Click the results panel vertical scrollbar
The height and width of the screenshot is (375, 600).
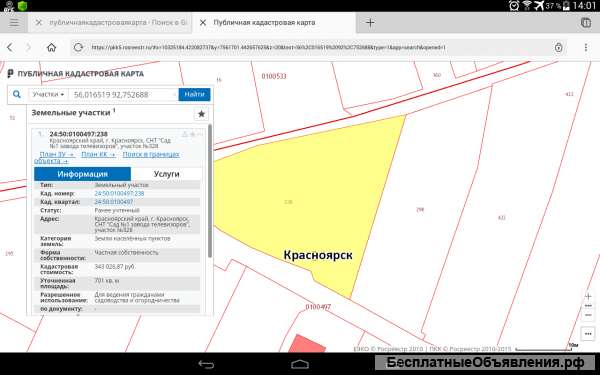pos(210,191)
